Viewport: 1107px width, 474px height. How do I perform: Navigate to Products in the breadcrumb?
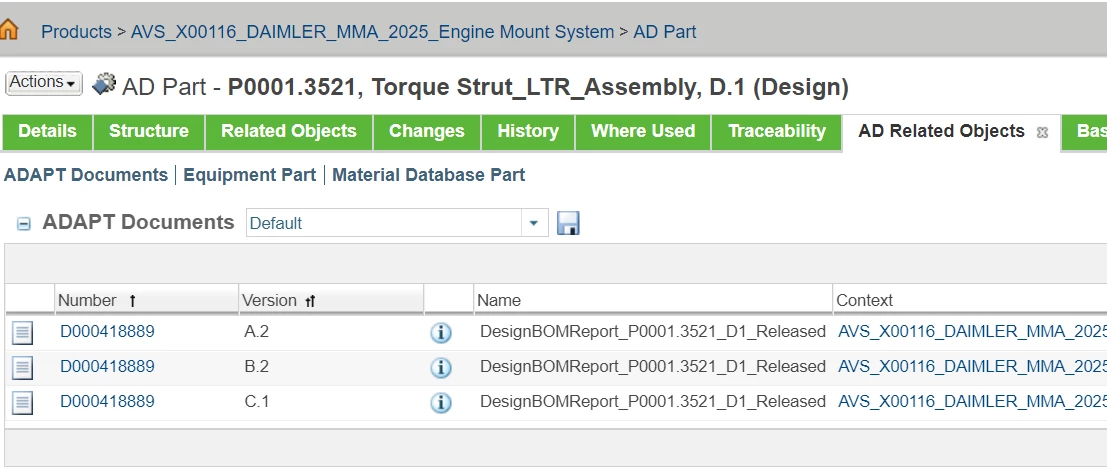[76, 32]
